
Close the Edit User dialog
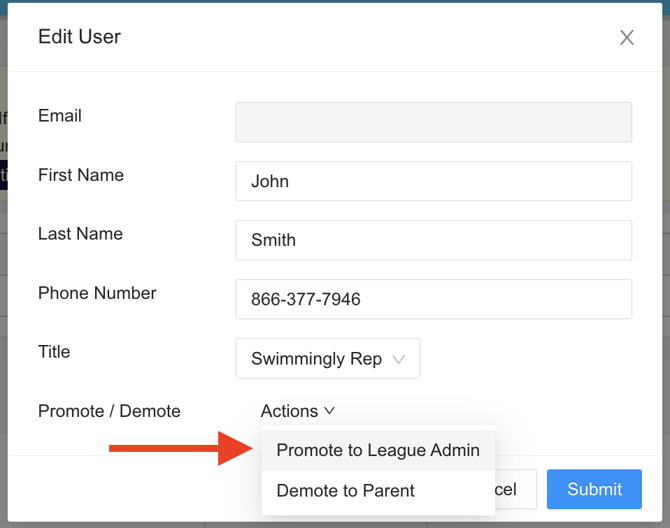coord(627,38)
